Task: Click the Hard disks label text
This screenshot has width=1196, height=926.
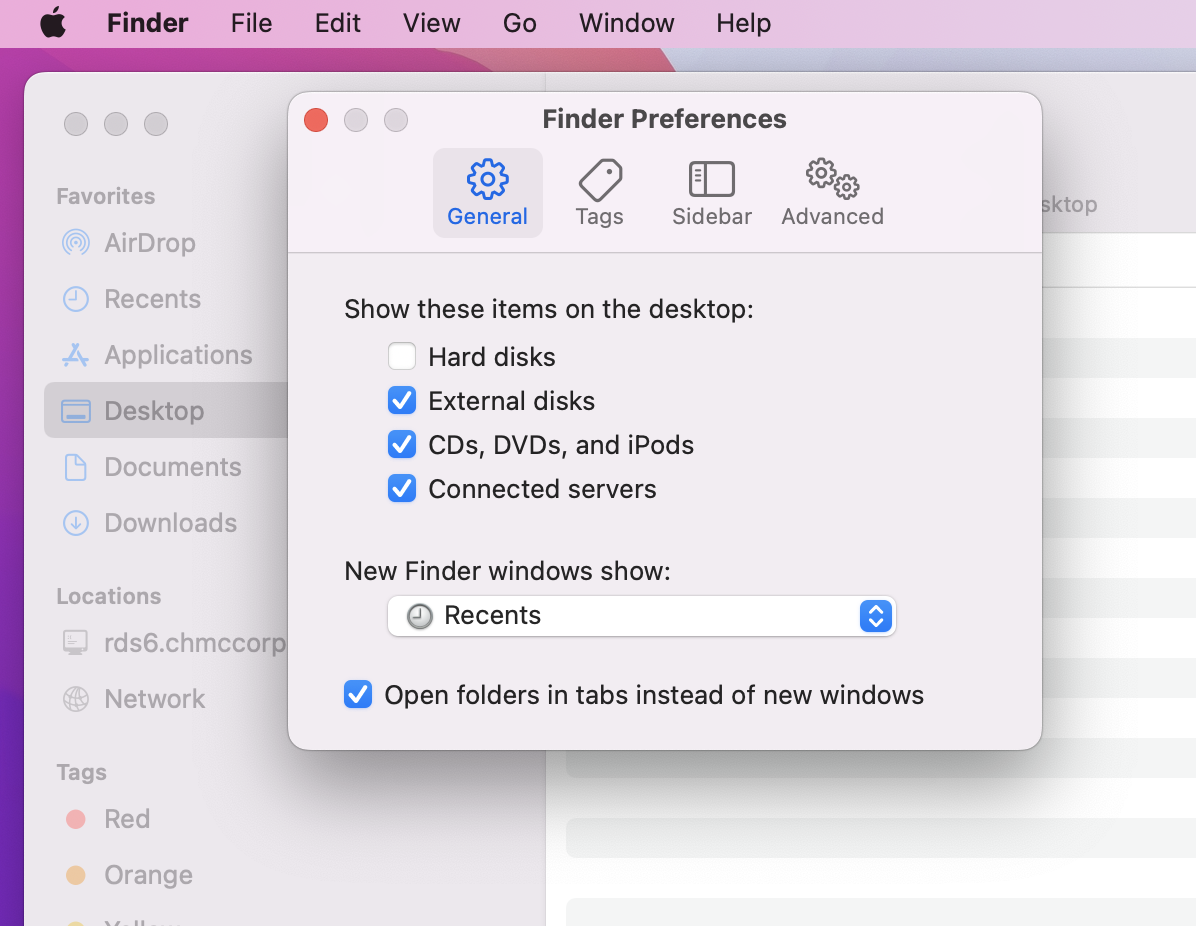Action: 492,356
